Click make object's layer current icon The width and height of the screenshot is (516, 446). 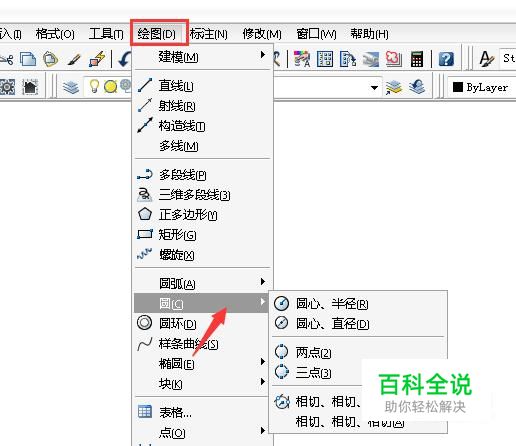click(394, 88)
